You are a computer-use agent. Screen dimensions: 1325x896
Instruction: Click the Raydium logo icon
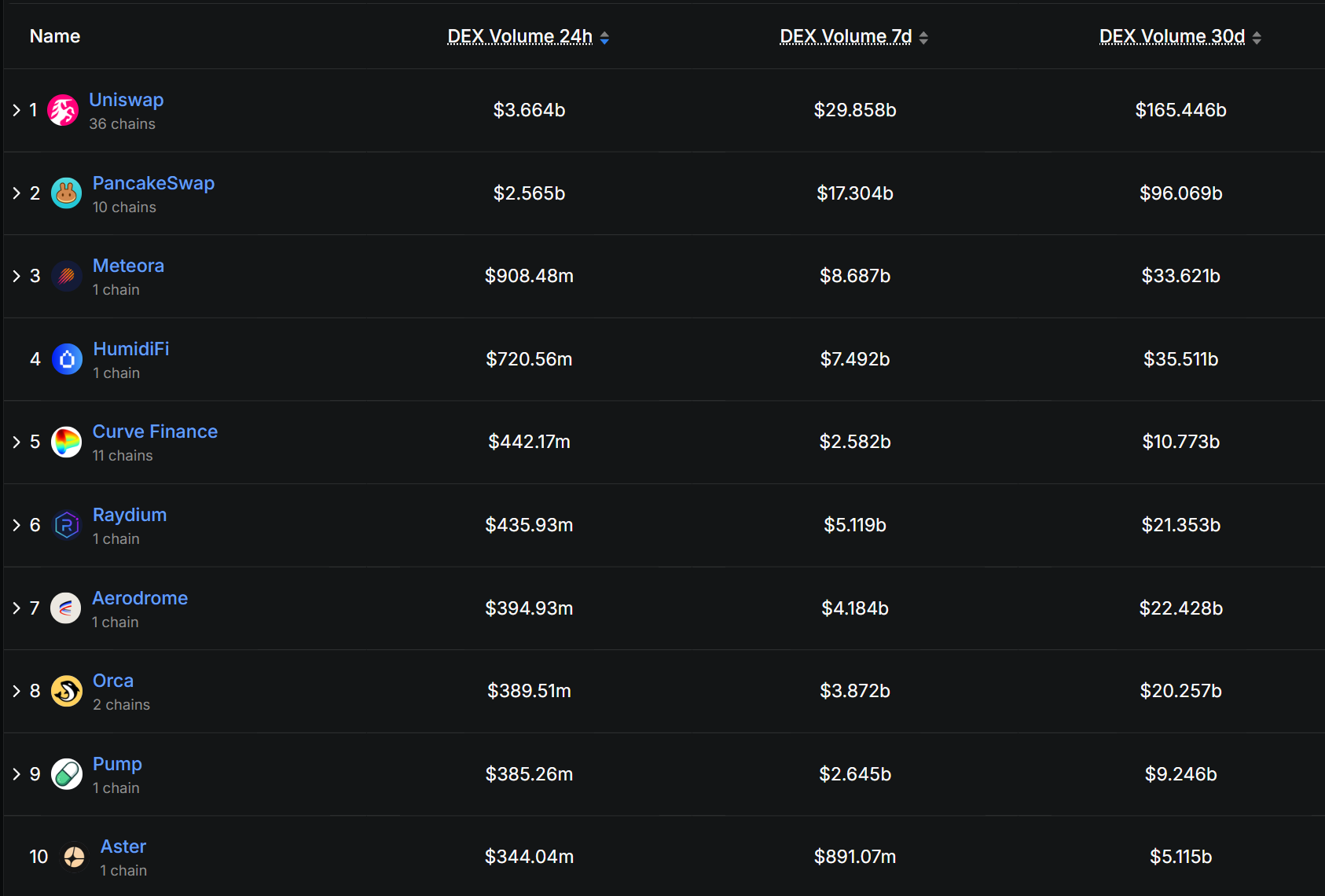coord(67,525)
